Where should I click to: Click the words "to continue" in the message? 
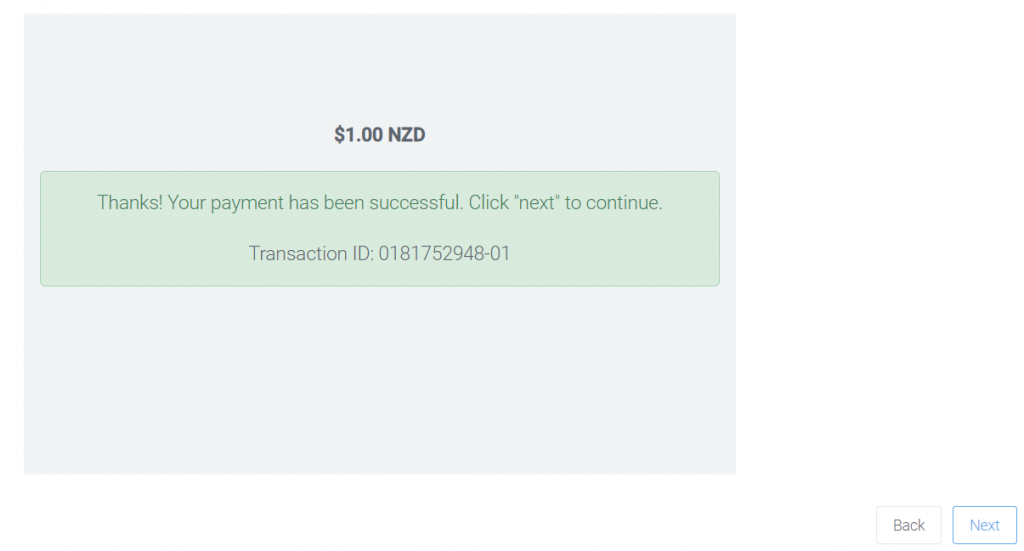[613, 202]
